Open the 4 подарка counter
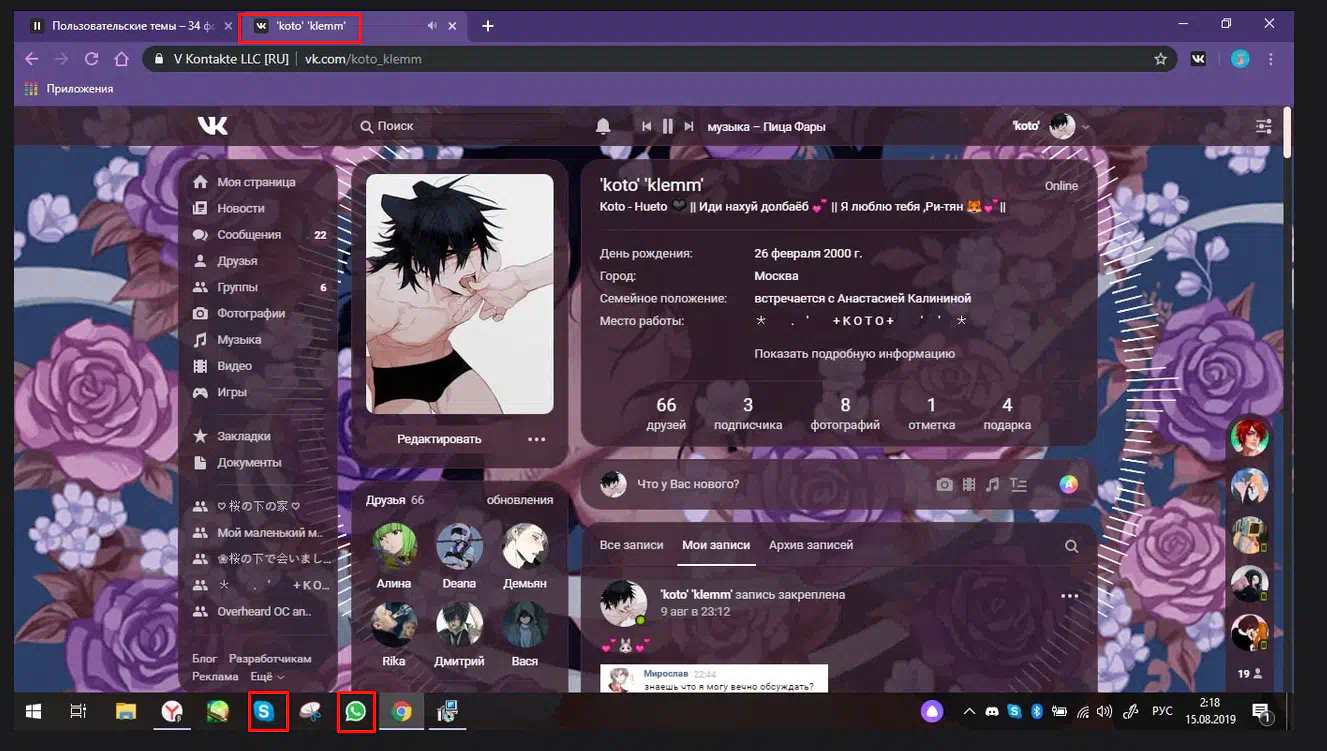This screenshot has height=751, width=1327. 1007,414
